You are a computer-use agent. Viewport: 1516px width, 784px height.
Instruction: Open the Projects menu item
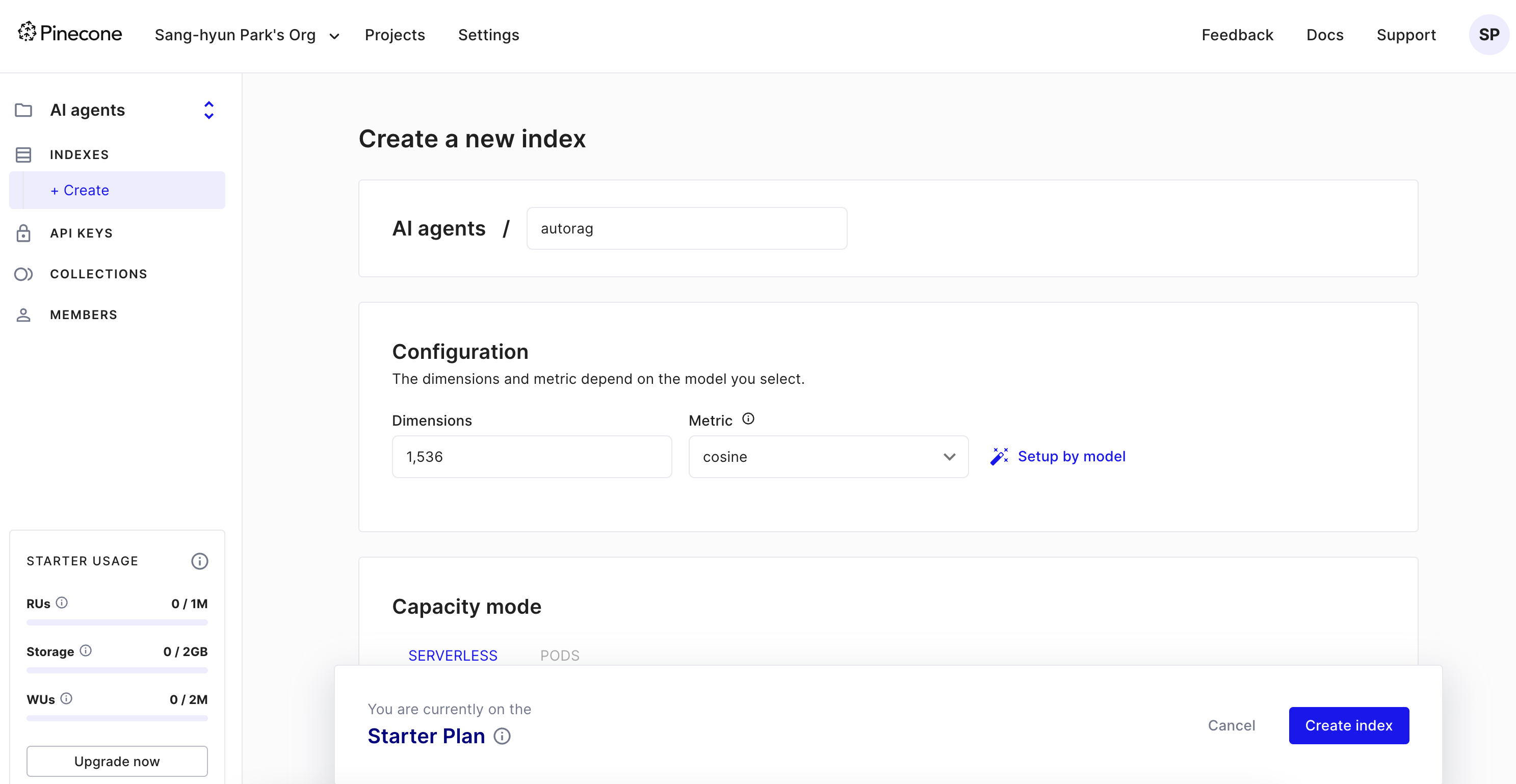395,35
